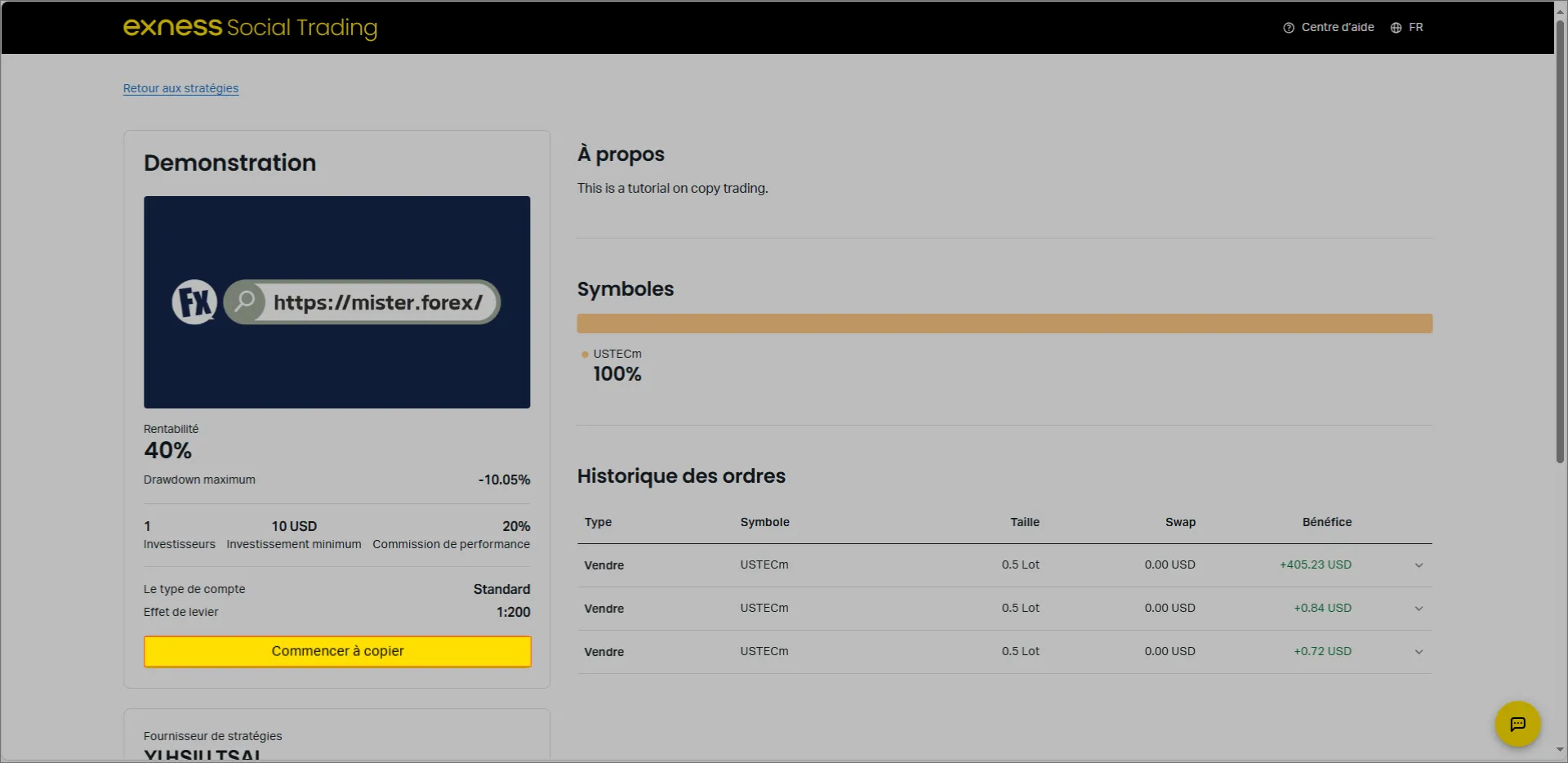Click the Investisseurs count label
Image resolution: width=1568 pixels, height=763 pixels.
180,544
